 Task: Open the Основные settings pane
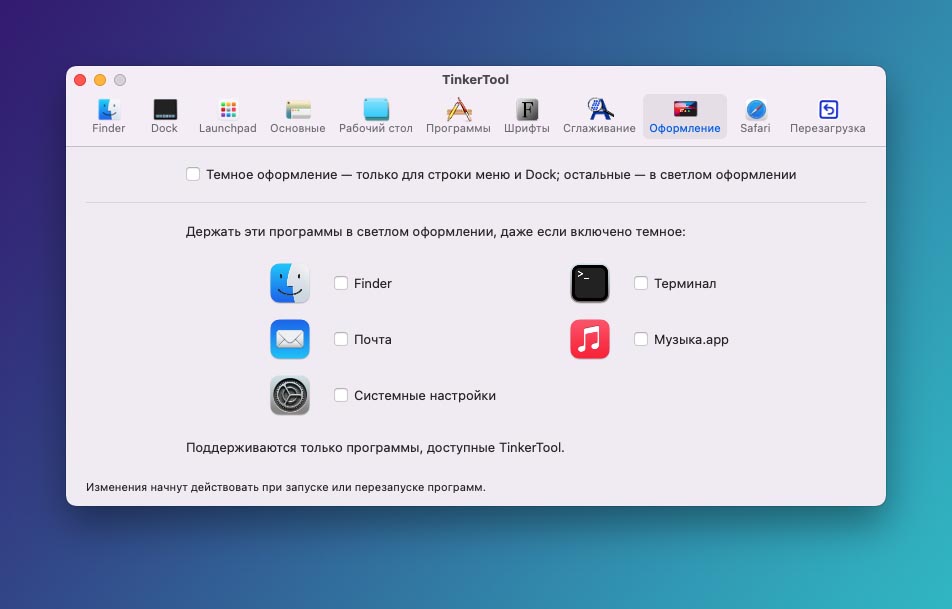(298, 117)
